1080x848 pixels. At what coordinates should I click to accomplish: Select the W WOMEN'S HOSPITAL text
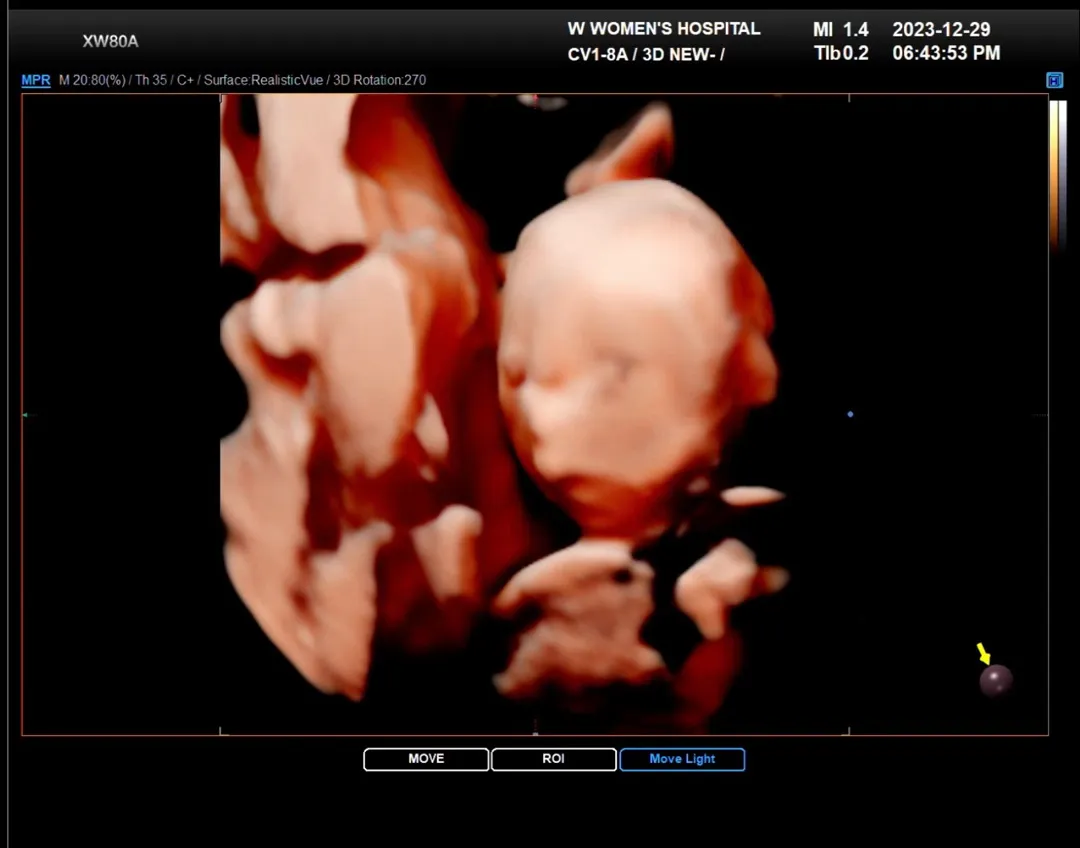[x=663, y=29]
